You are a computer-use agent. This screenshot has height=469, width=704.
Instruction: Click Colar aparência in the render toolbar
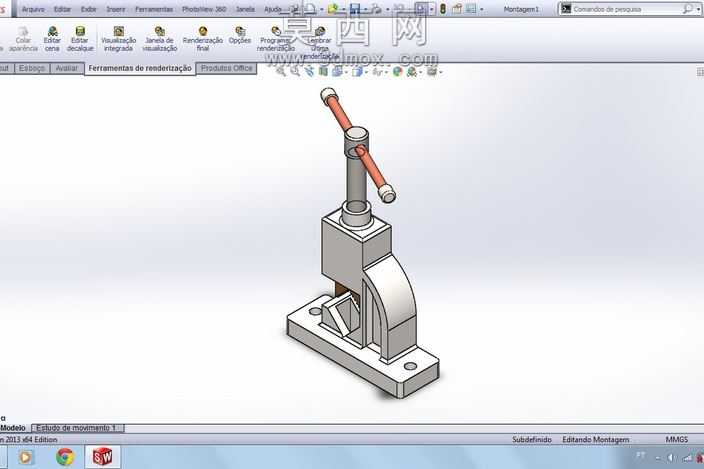[23, 39]
